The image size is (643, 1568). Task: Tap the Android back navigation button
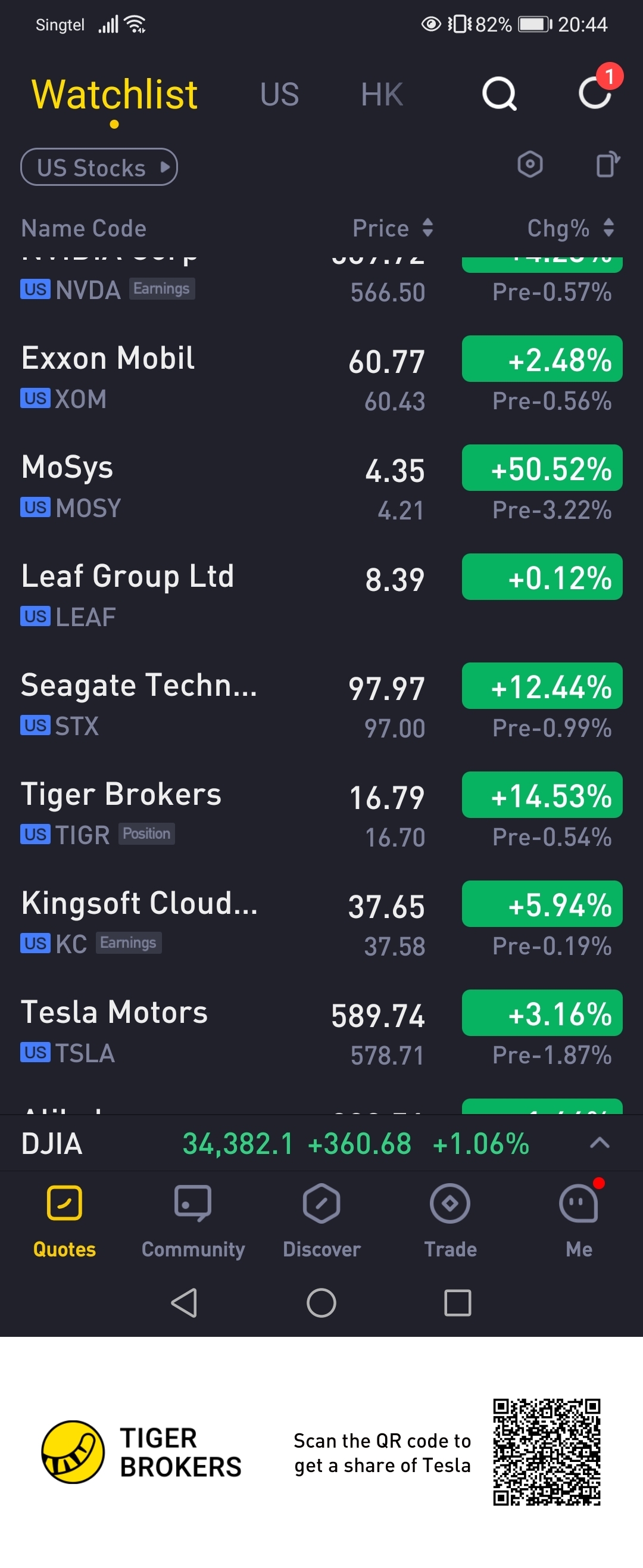click(x=184, y=1303)
